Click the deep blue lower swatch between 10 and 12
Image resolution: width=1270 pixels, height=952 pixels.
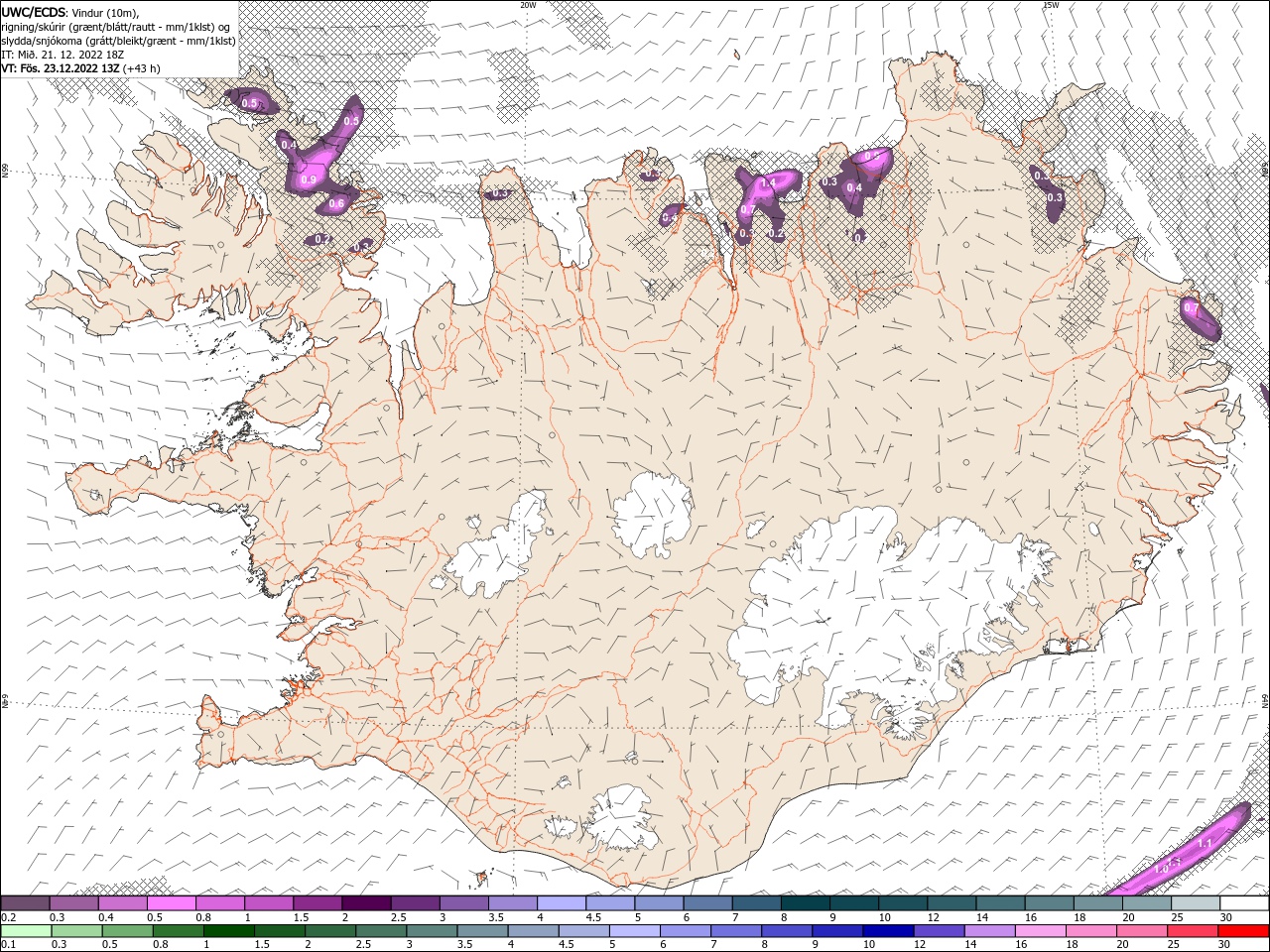[887, 931]
